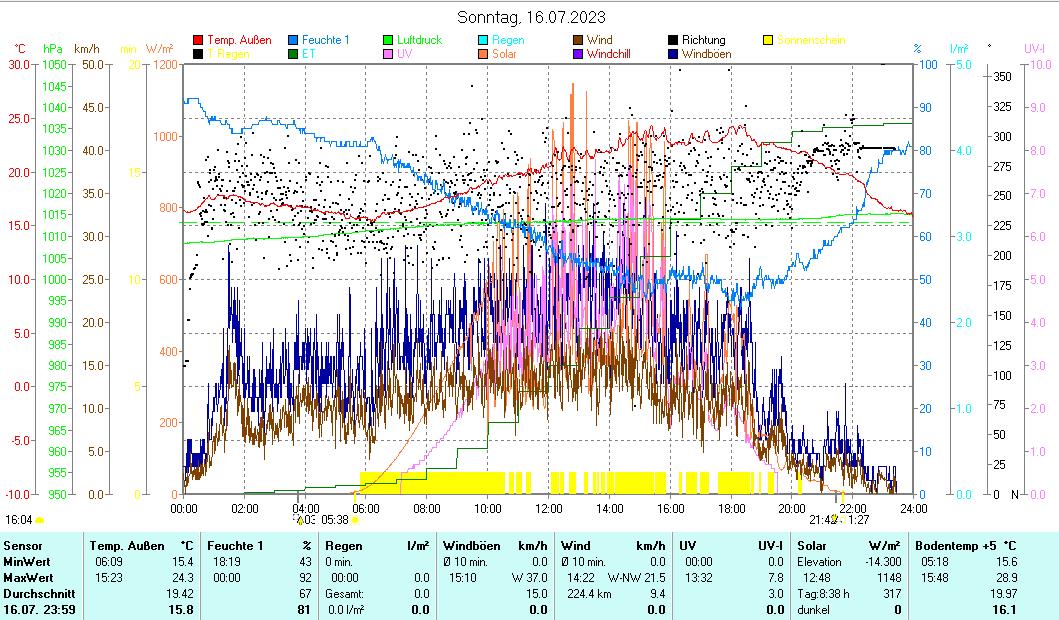
Task: Click the dark green ET legend square
Action: [x=294, y=54]
